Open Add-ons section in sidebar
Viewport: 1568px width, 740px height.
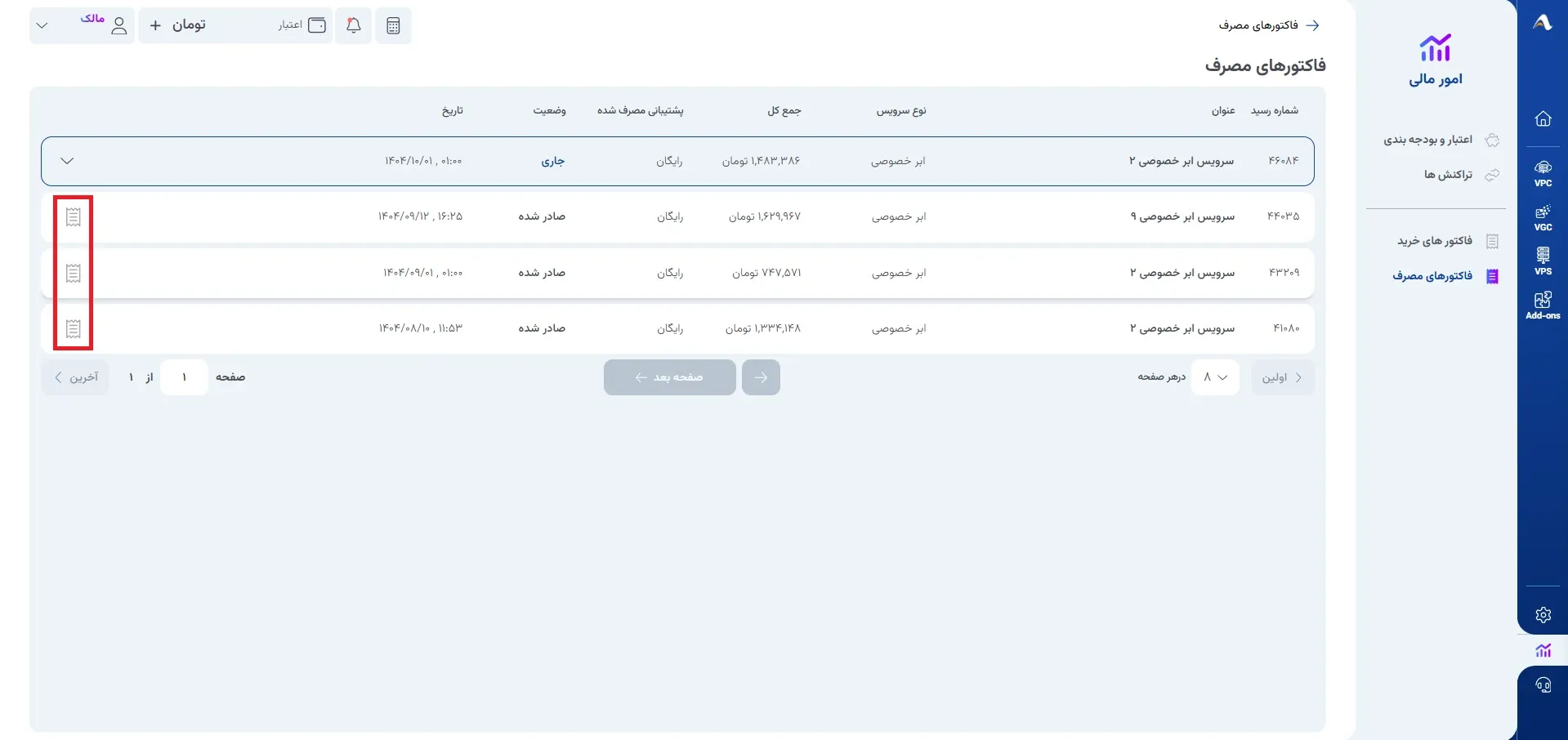1543,305
